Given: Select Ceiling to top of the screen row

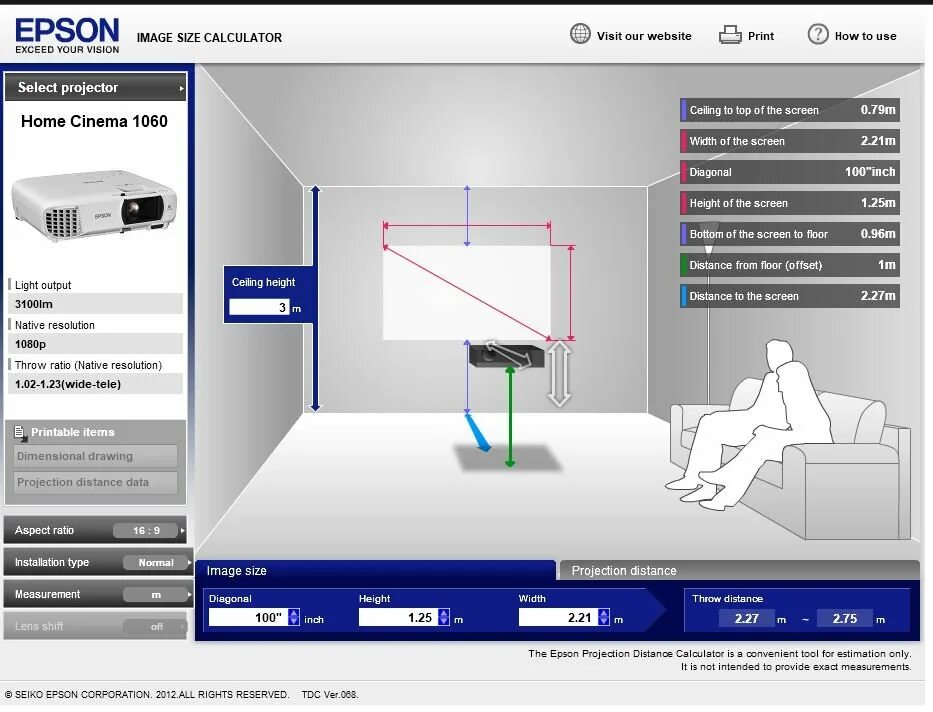Looking at the screenshot, I should point(790,110).
